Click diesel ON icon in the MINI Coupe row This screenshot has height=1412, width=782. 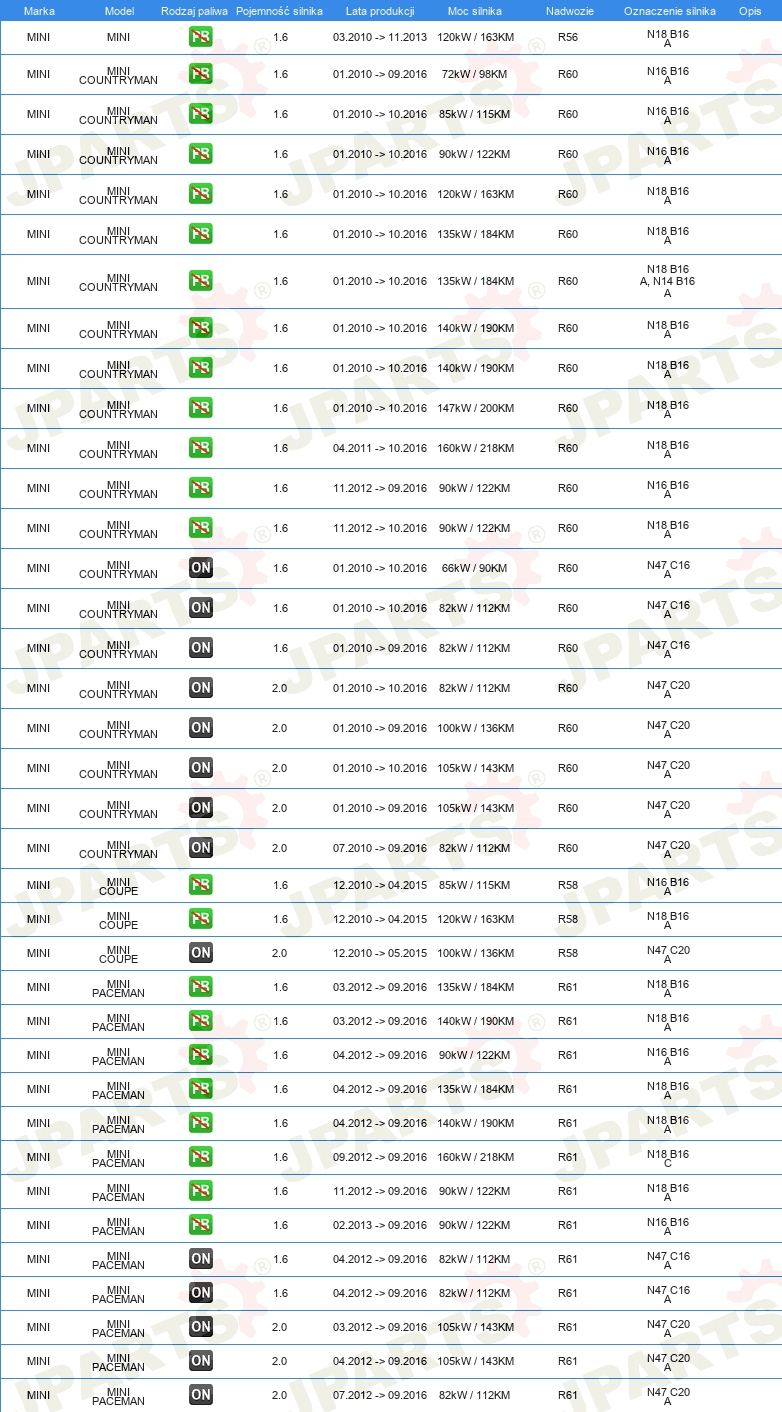[201, 953]
